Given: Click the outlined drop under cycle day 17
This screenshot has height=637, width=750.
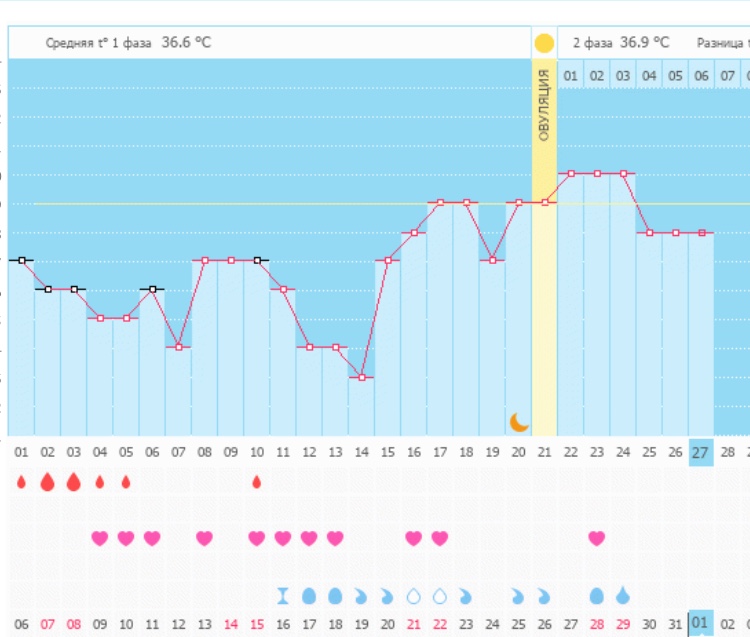Looking at the screenshot, I should [440, 596].
